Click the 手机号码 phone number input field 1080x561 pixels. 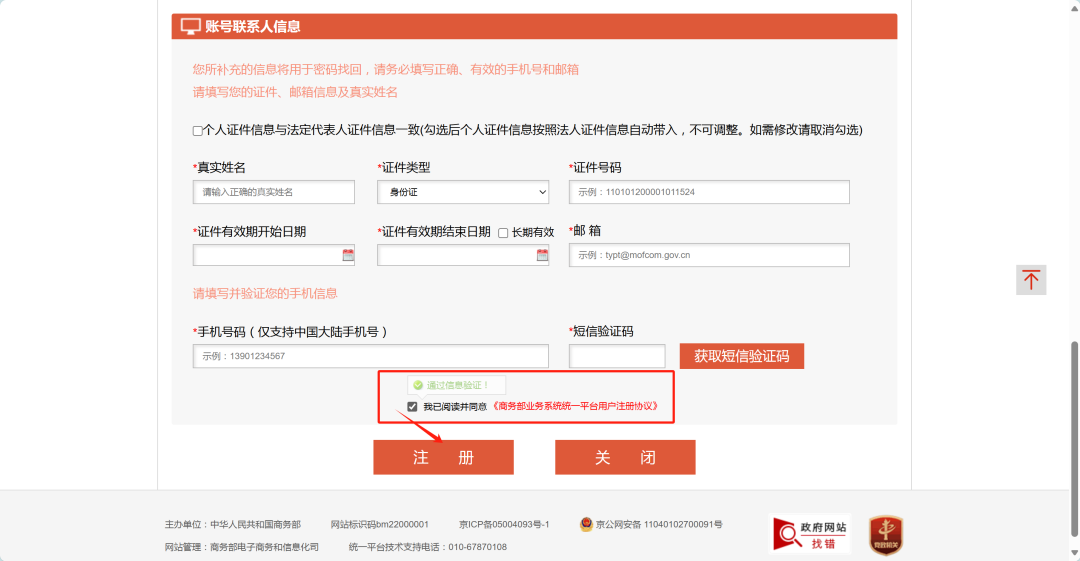click(371, 356)
